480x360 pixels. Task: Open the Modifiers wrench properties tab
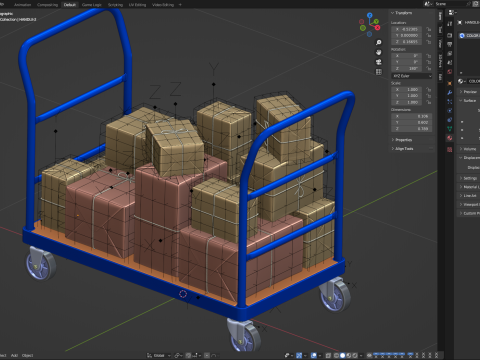click(450, 93)
